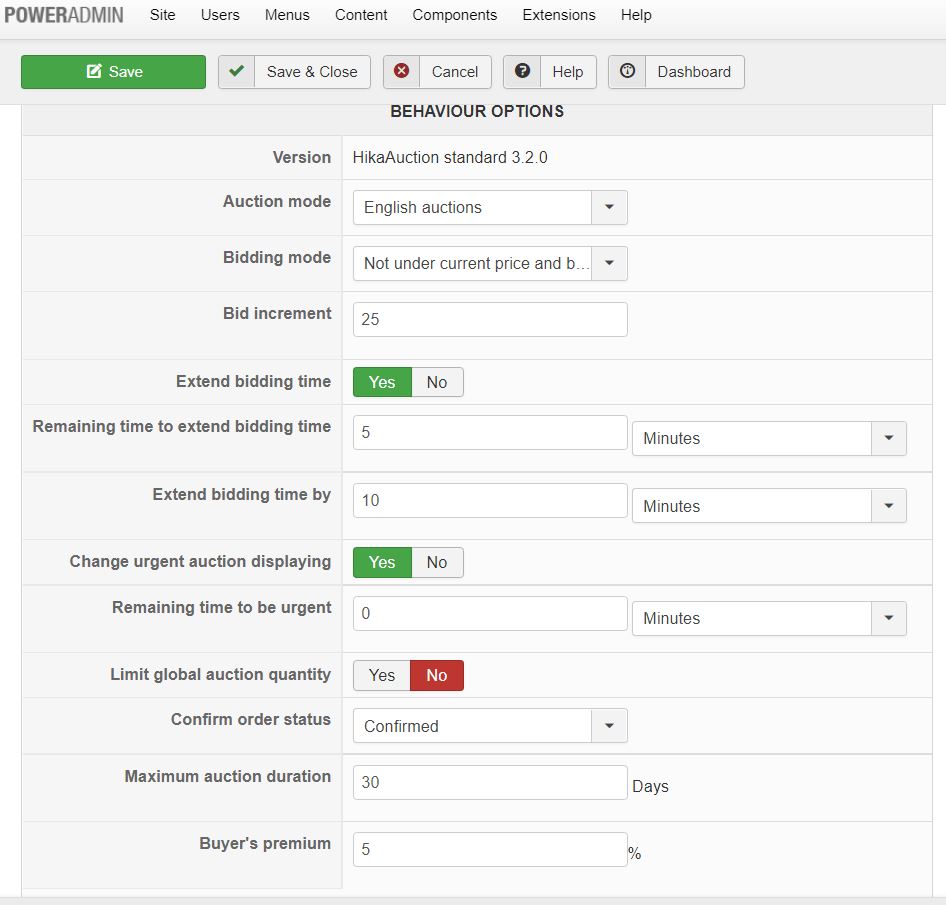Click the question mark Help icon
The height and width of the screenshot is (905, 946).
coord(522,72)
